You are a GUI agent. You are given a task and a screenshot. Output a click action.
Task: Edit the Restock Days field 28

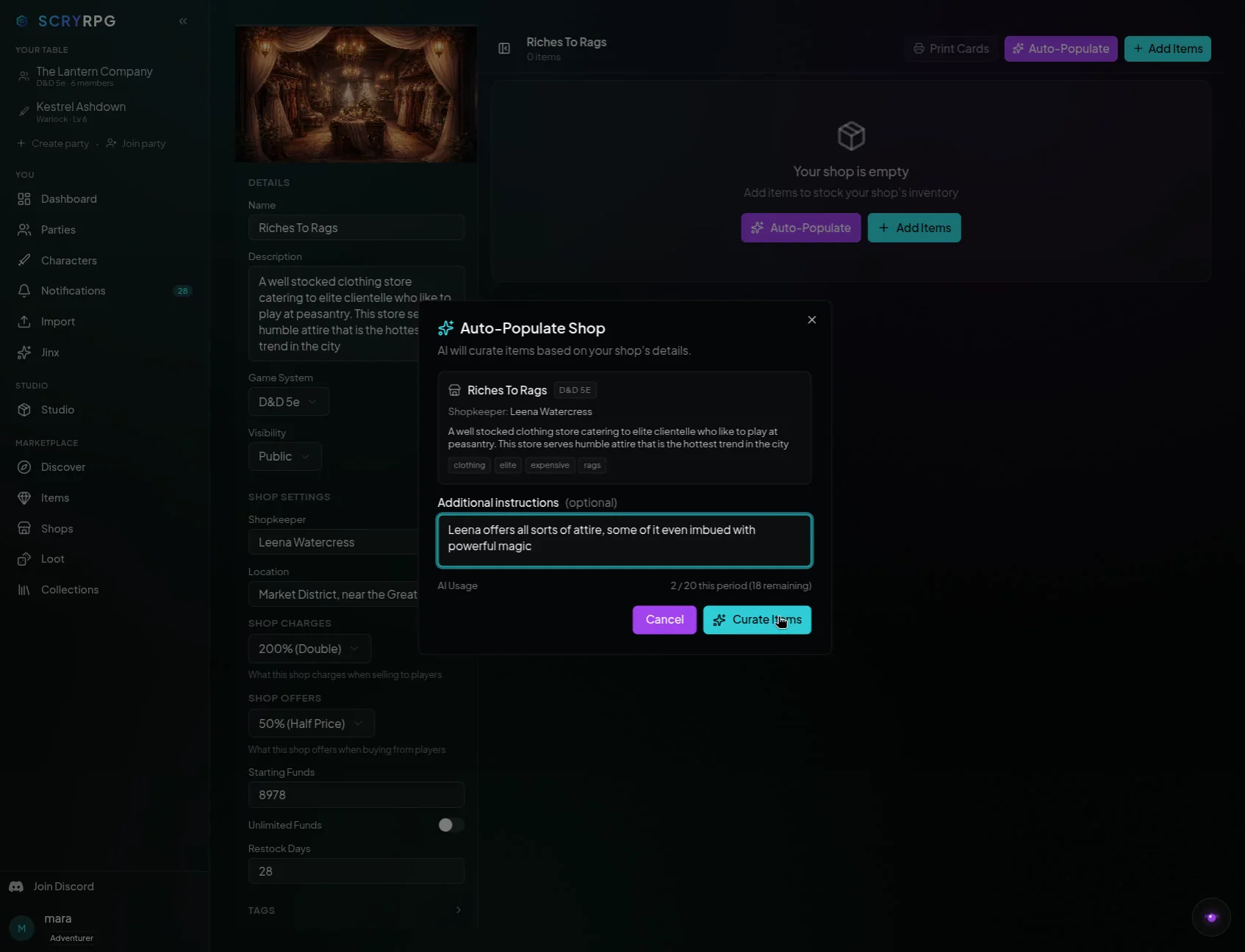356,871
